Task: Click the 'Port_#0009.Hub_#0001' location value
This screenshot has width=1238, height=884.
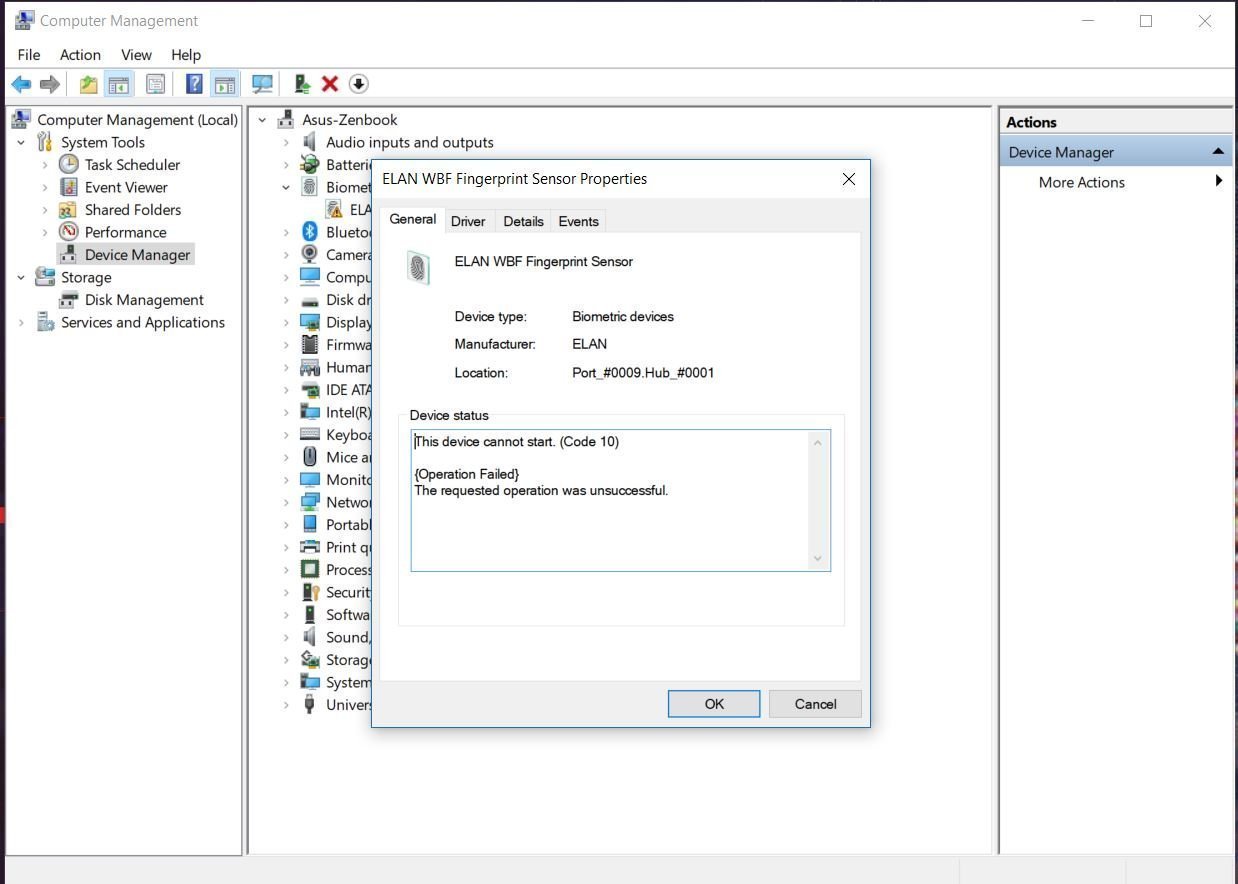Action: (x=643, y=373)
